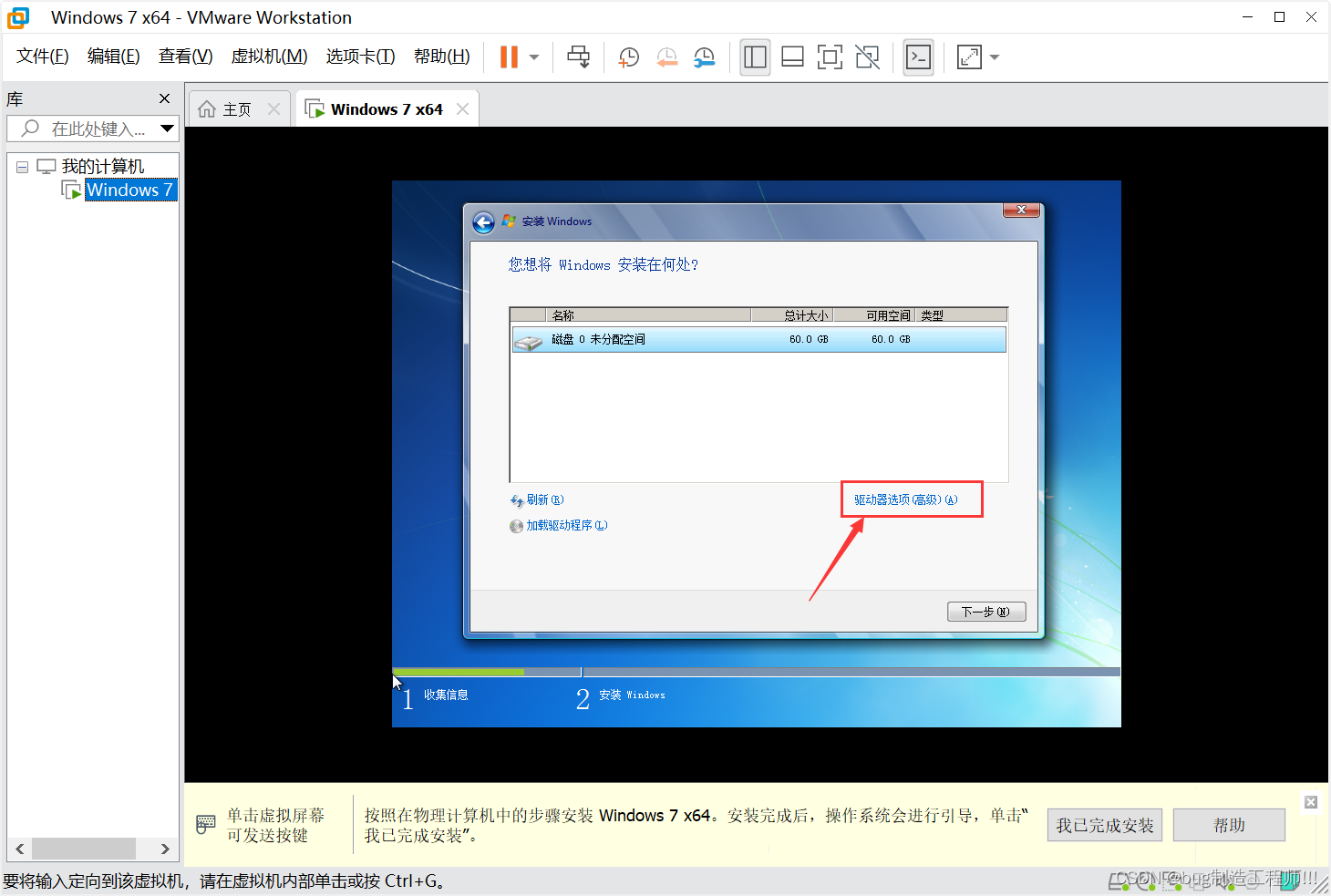Viewport: 1331px width, 896px height.
Task: Close the library panel
Action: click(x=164, y=98)
